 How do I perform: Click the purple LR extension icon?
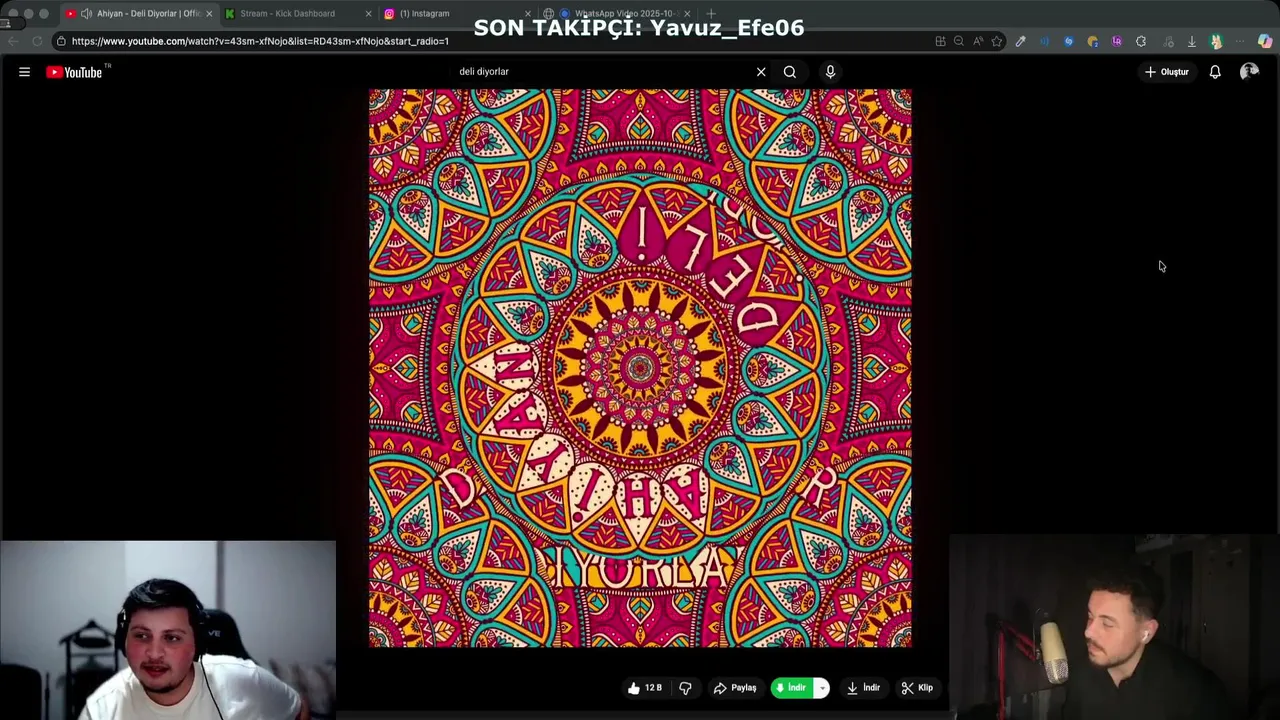(x=1117, y=41)
